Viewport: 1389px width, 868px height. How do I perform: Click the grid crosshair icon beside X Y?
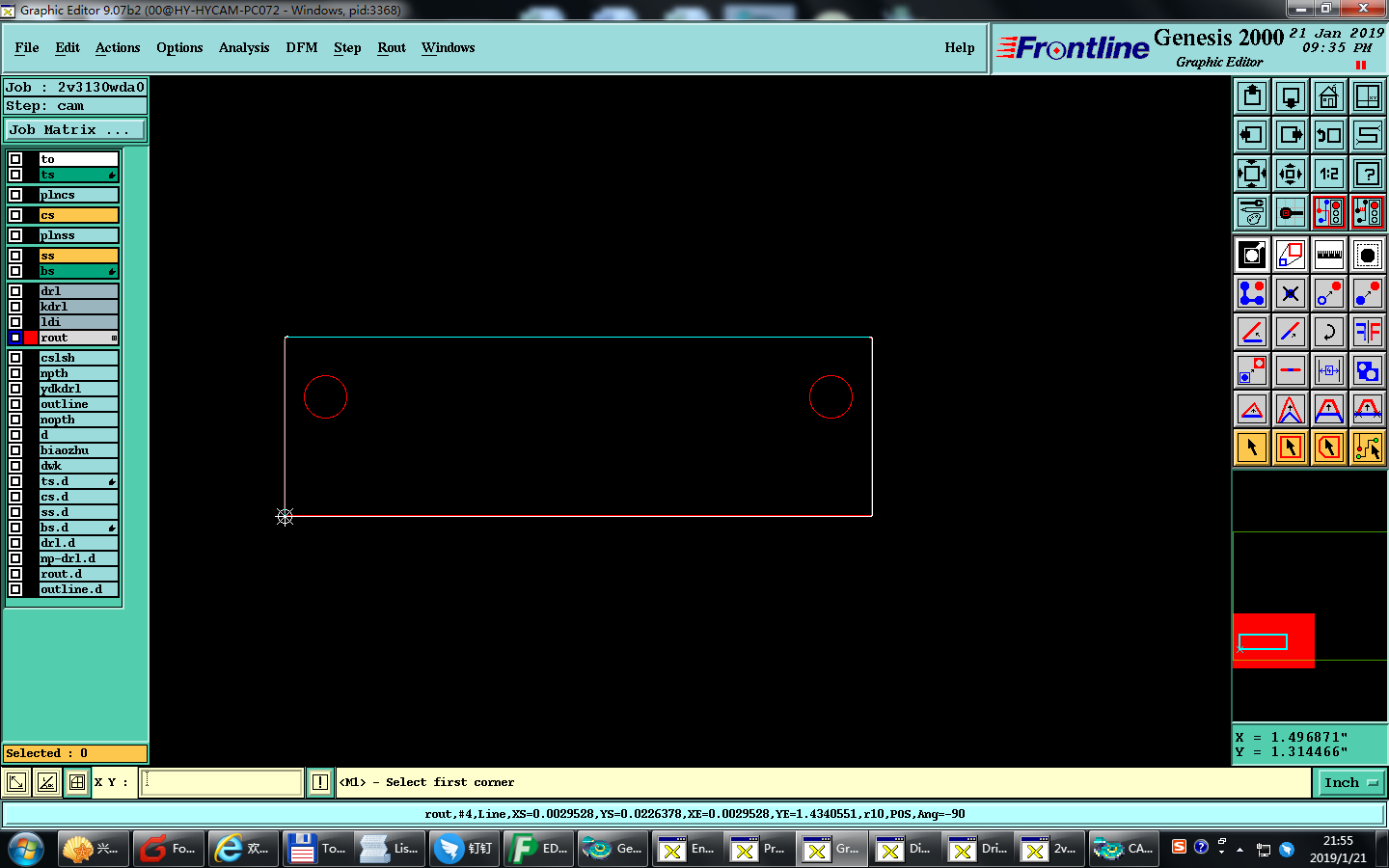(77, 782)
